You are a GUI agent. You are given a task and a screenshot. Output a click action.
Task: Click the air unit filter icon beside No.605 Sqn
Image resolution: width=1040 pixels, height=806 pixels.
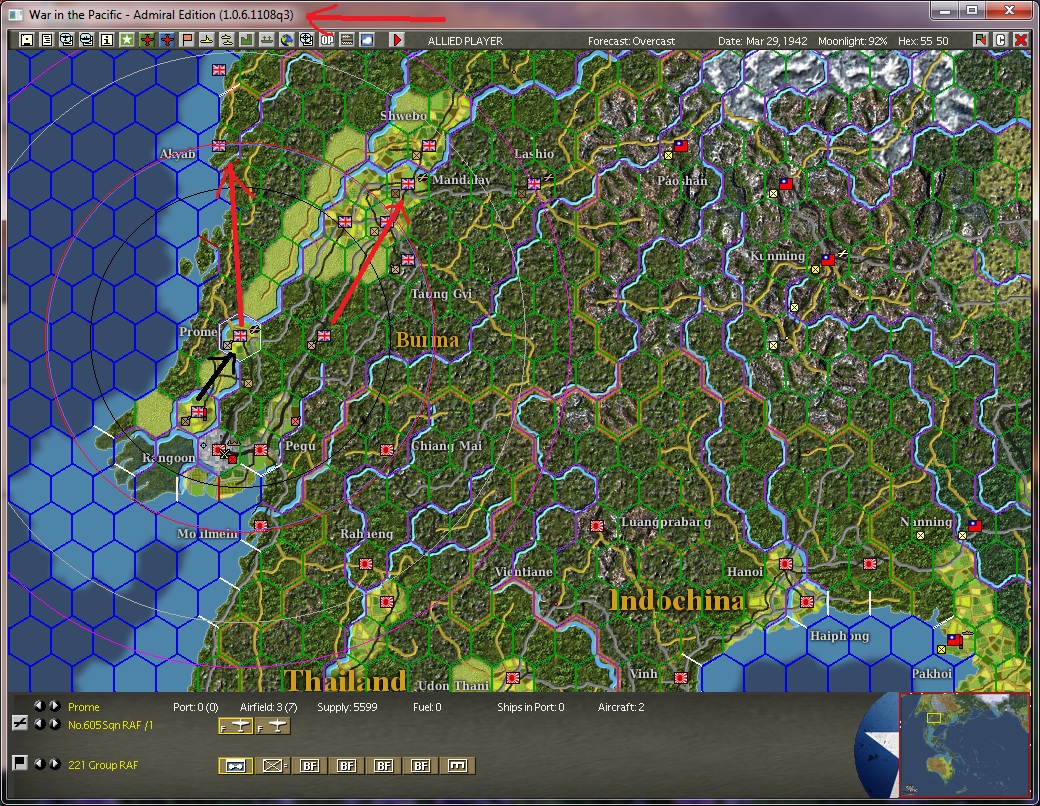point(20,723)
